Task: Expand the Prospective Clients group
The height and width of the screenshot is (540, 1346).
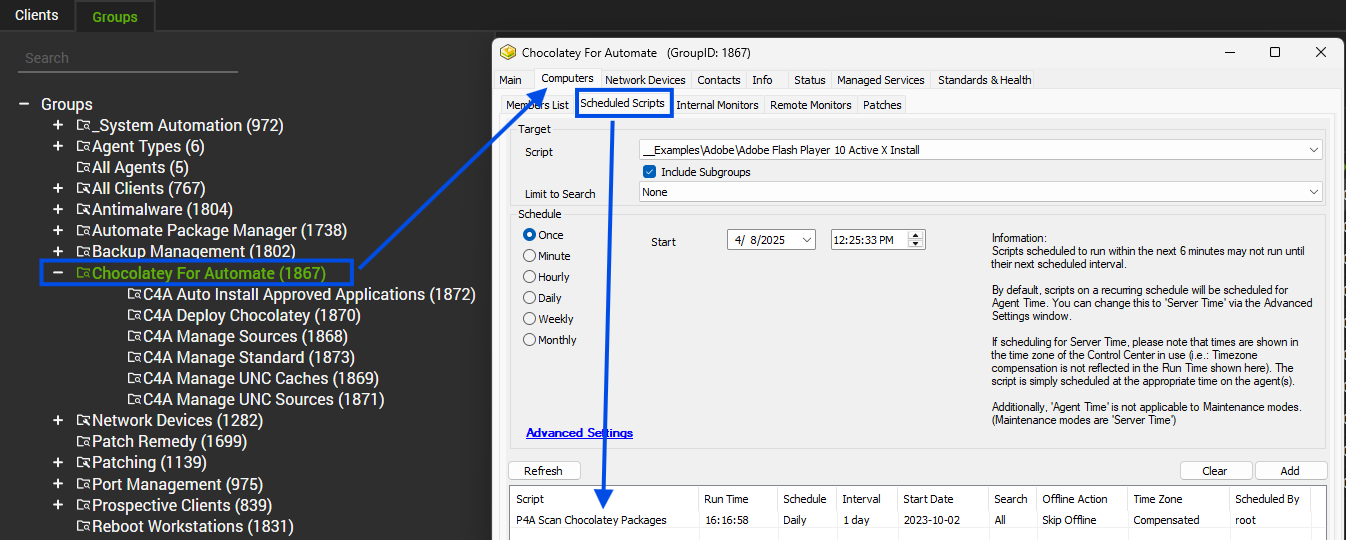Action: click(x=58, y=505)
